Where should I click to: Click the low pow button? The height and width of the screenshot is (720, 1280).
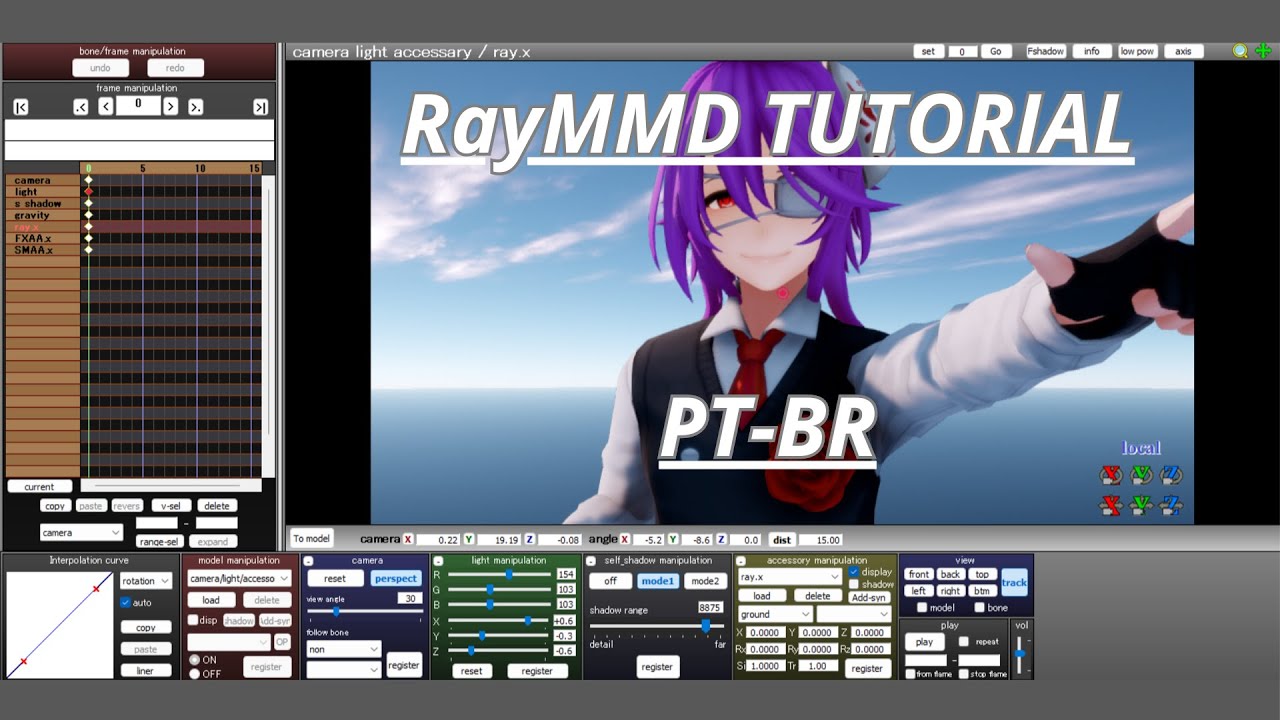[1137, 51]
